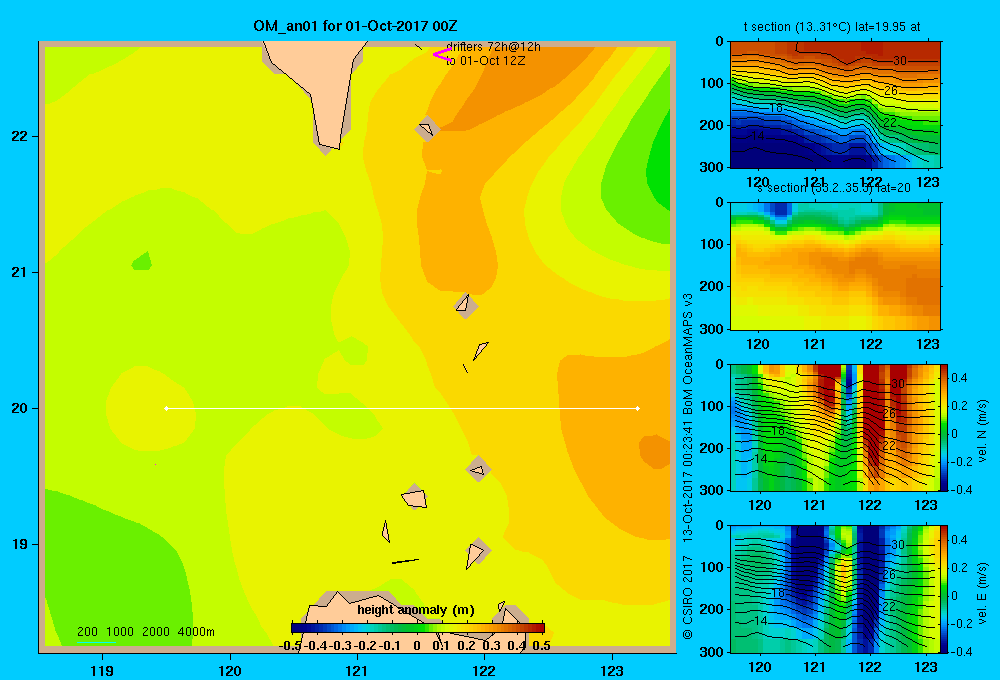Screen dimensions: 1000x680
Task: Click latitude label 22 on main map
Action: pos(20,137)
